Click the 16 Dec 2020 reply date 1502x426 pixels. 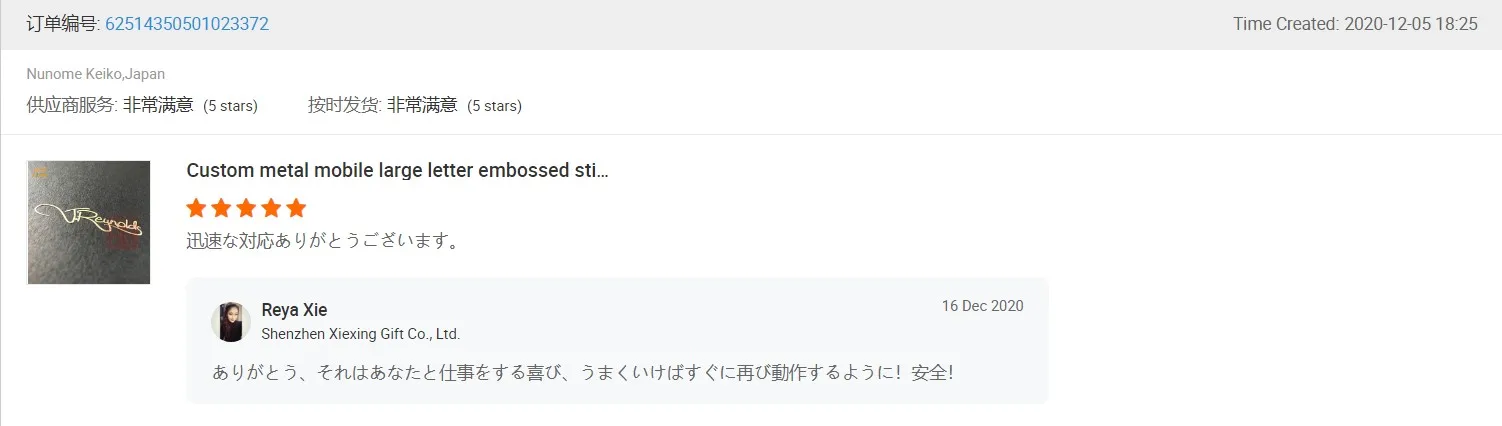(x=982, y=306)
